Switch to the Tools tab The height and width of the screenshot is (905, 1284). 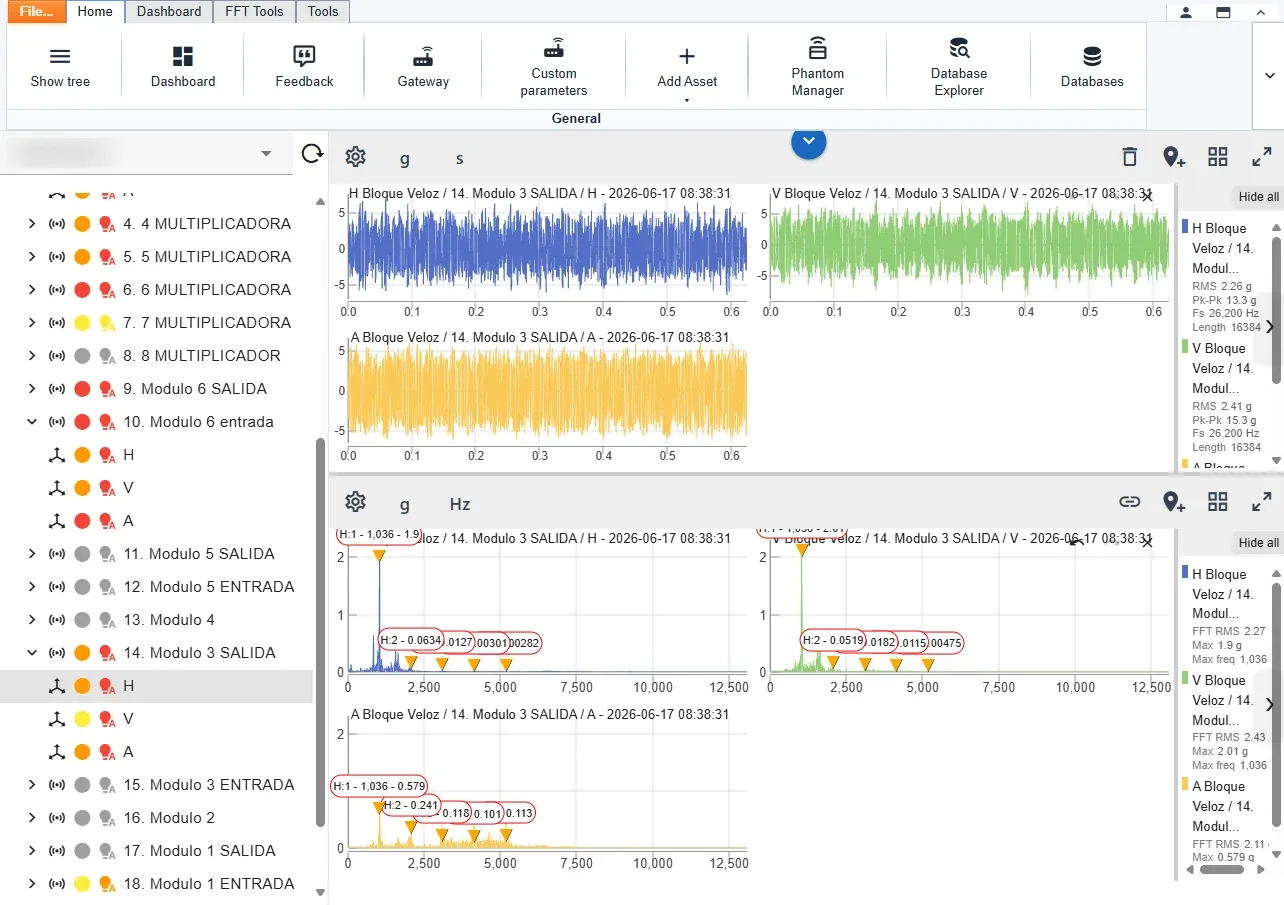click(323, 12)
